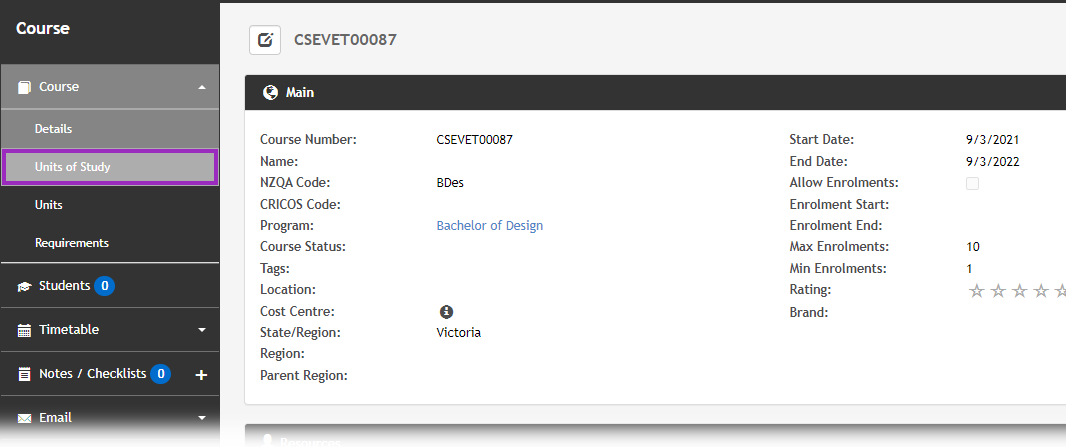Click the NZQA Code value BDes
The width and height of the screenshot is (1066, 447).
(x=450, y=183)
